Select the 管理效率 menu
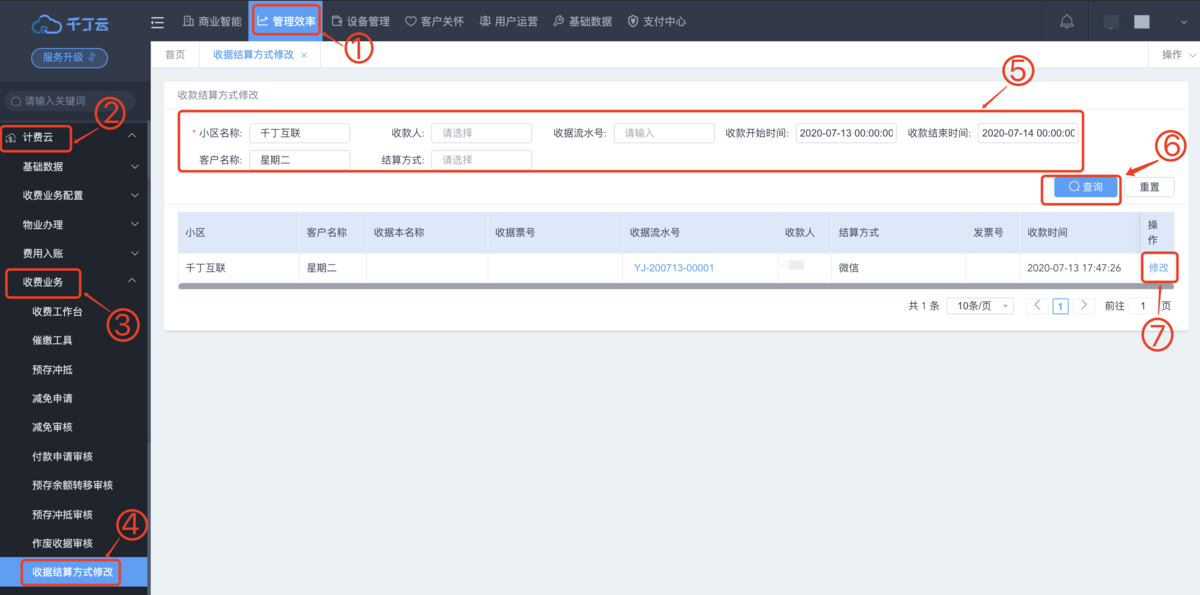The width and height of the screenshot is (1200, 595). click(286, 21)
